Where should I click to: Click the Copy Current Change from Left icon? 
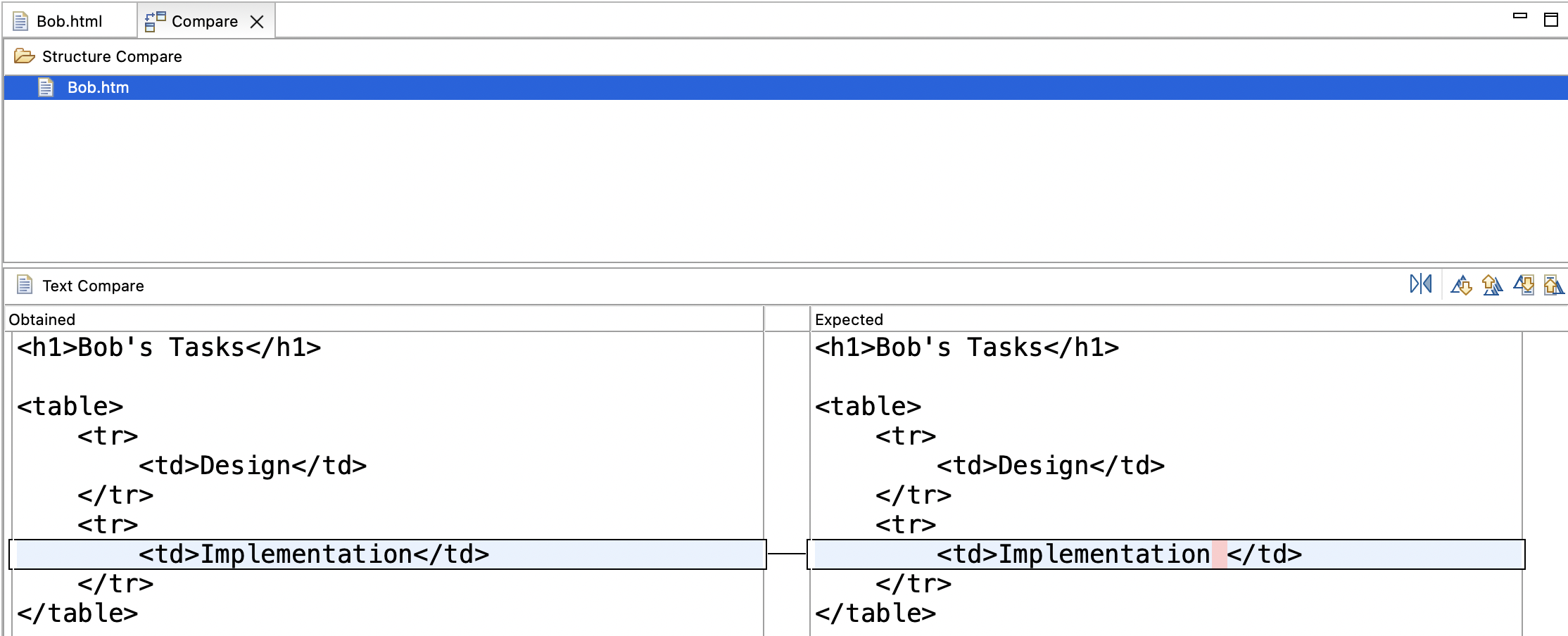tap(1524, 286)
